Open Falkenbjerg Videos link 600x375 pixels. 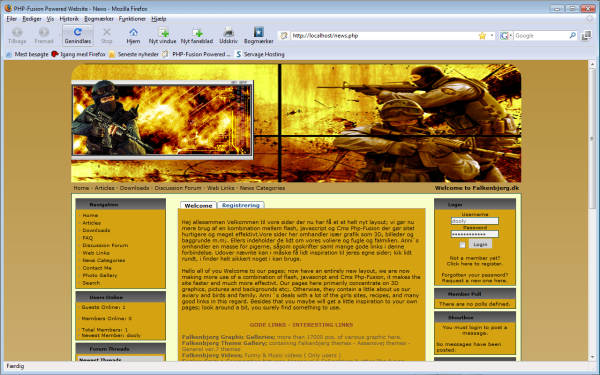coord(212,355)
